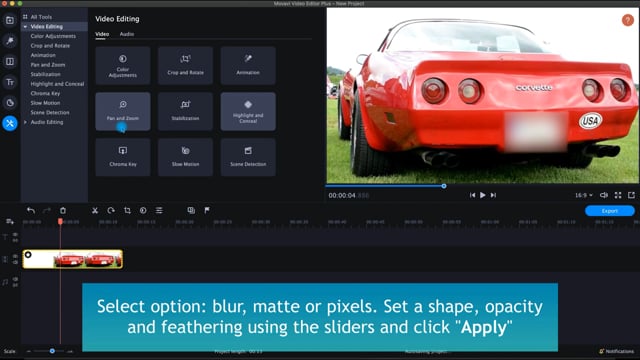Open color adjustments from timeline toolbar
Screen dimensions: 640x360
click(x=143, y=210)
